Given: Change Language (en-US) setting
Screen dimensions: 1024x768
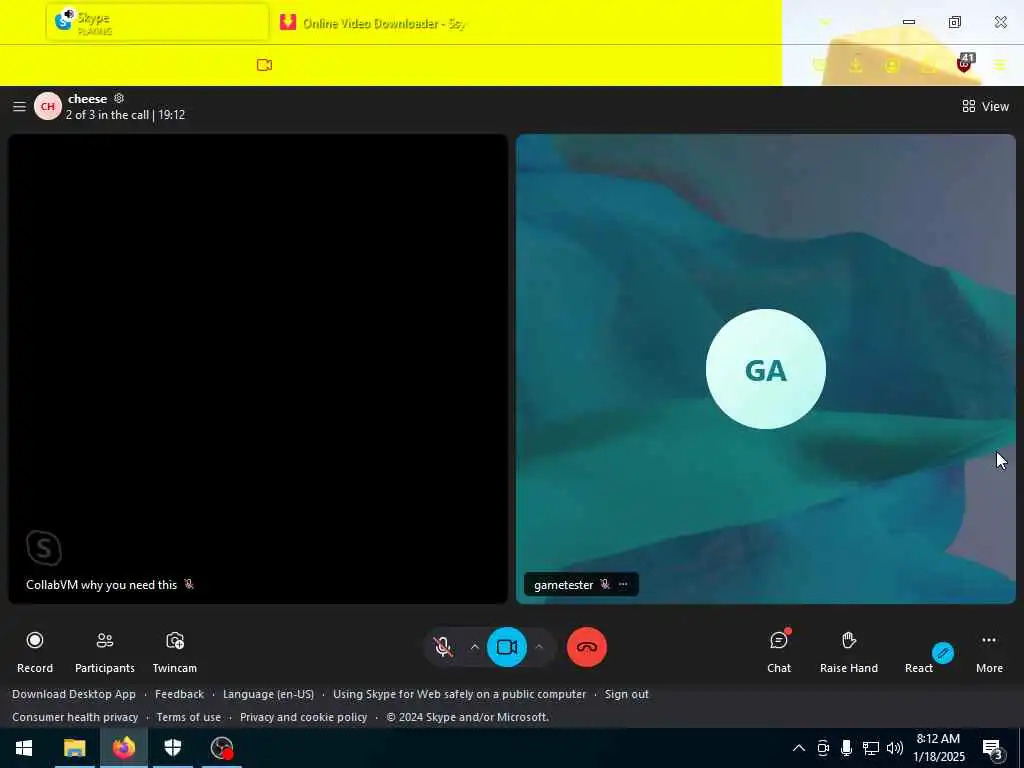Looking at the screenshot, I should (x=268, y=694).
